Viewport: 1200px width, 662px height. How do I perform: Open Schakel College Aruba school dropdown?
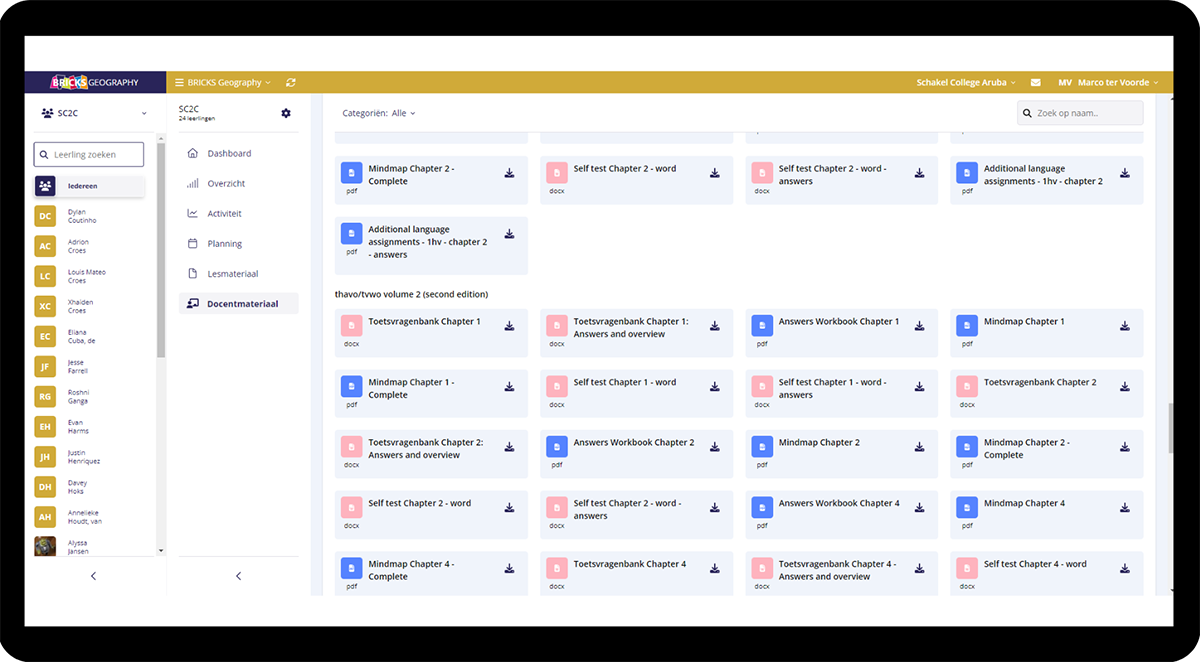[x=965, y=83]
